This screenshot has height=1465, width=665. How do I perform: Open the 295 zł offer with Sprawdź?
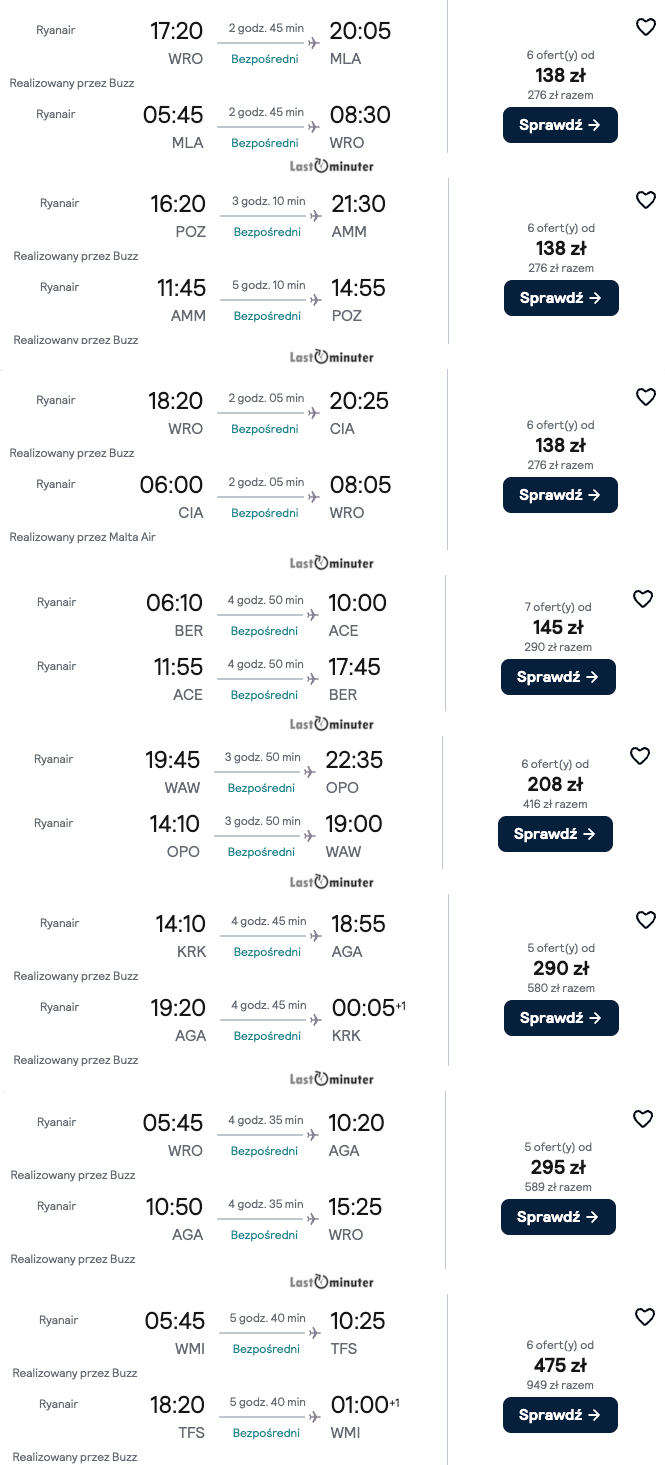pyautogui.click(x=558, y=1217)
